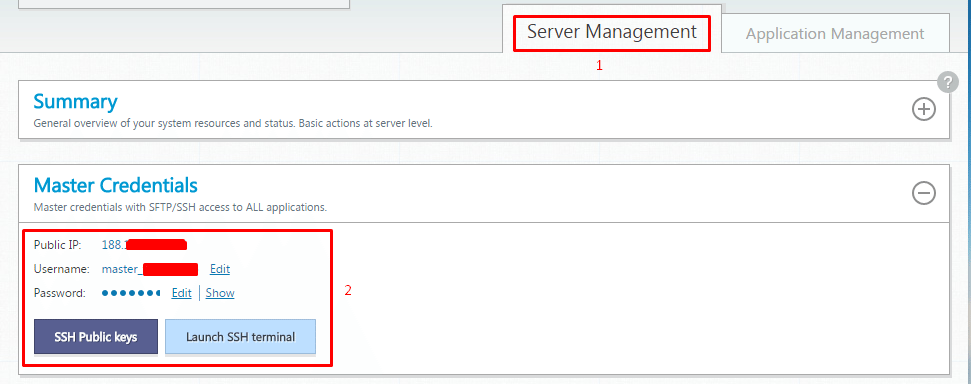Select the master username value

[x=149, y=269]
